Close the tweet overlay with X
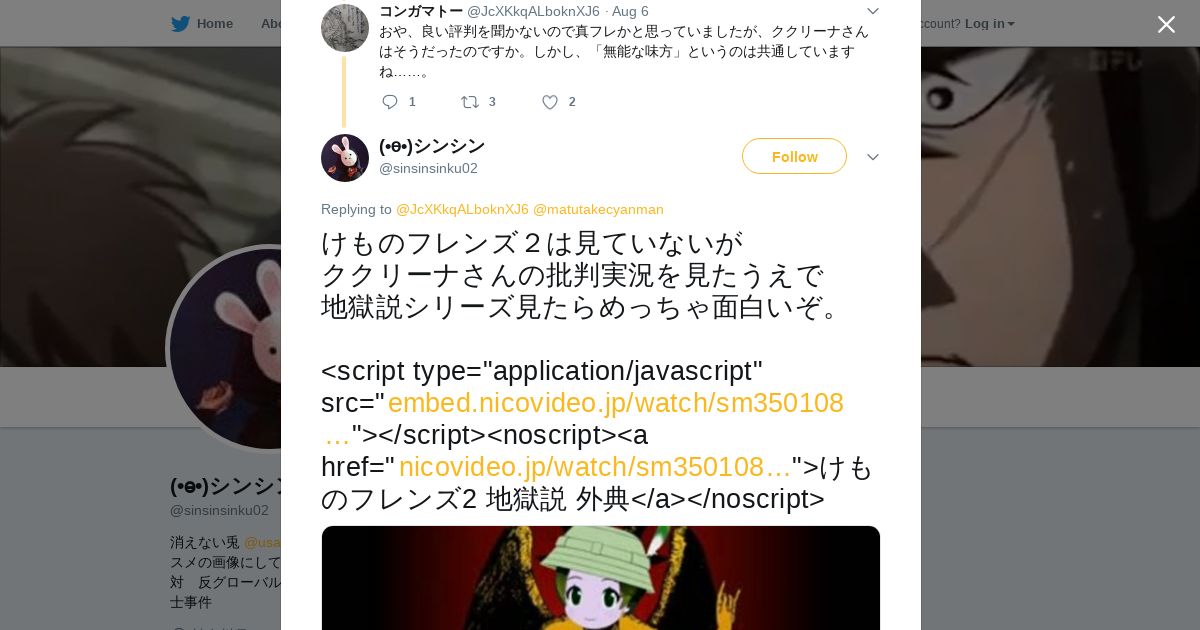Screen dimensions: 1200x630 click(x=1166, y=24)
